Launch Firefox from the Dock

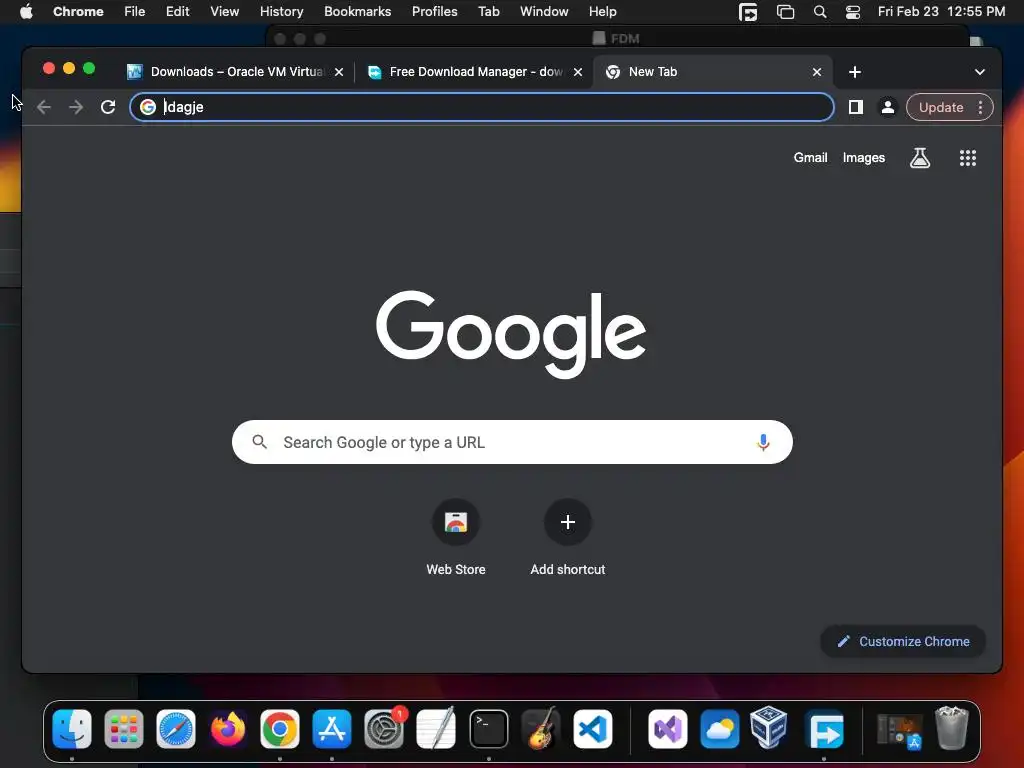[x=228, y=729]
